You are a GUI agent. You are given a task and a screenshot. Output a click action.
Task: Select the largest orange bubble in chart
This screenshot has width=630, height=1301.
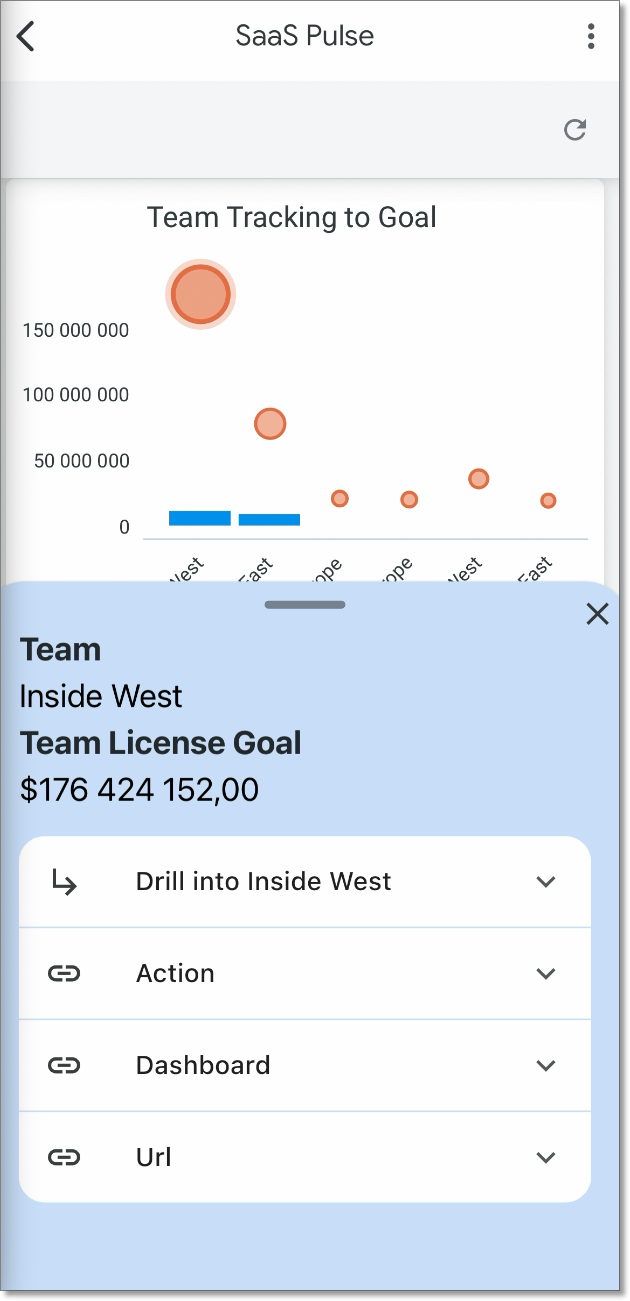point(201,294)
